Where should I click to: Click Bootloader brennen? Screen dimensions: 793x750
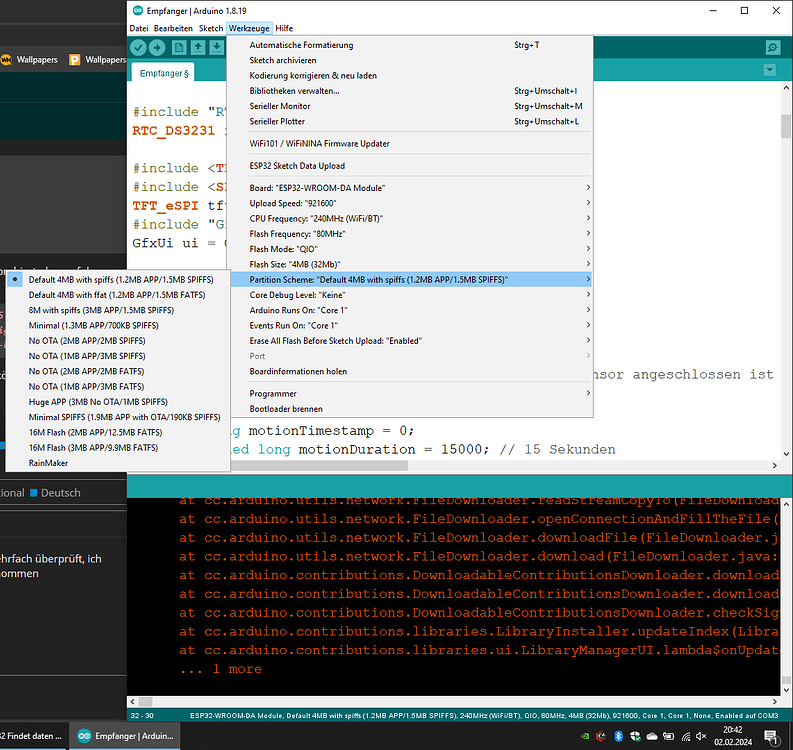point(286,409)
